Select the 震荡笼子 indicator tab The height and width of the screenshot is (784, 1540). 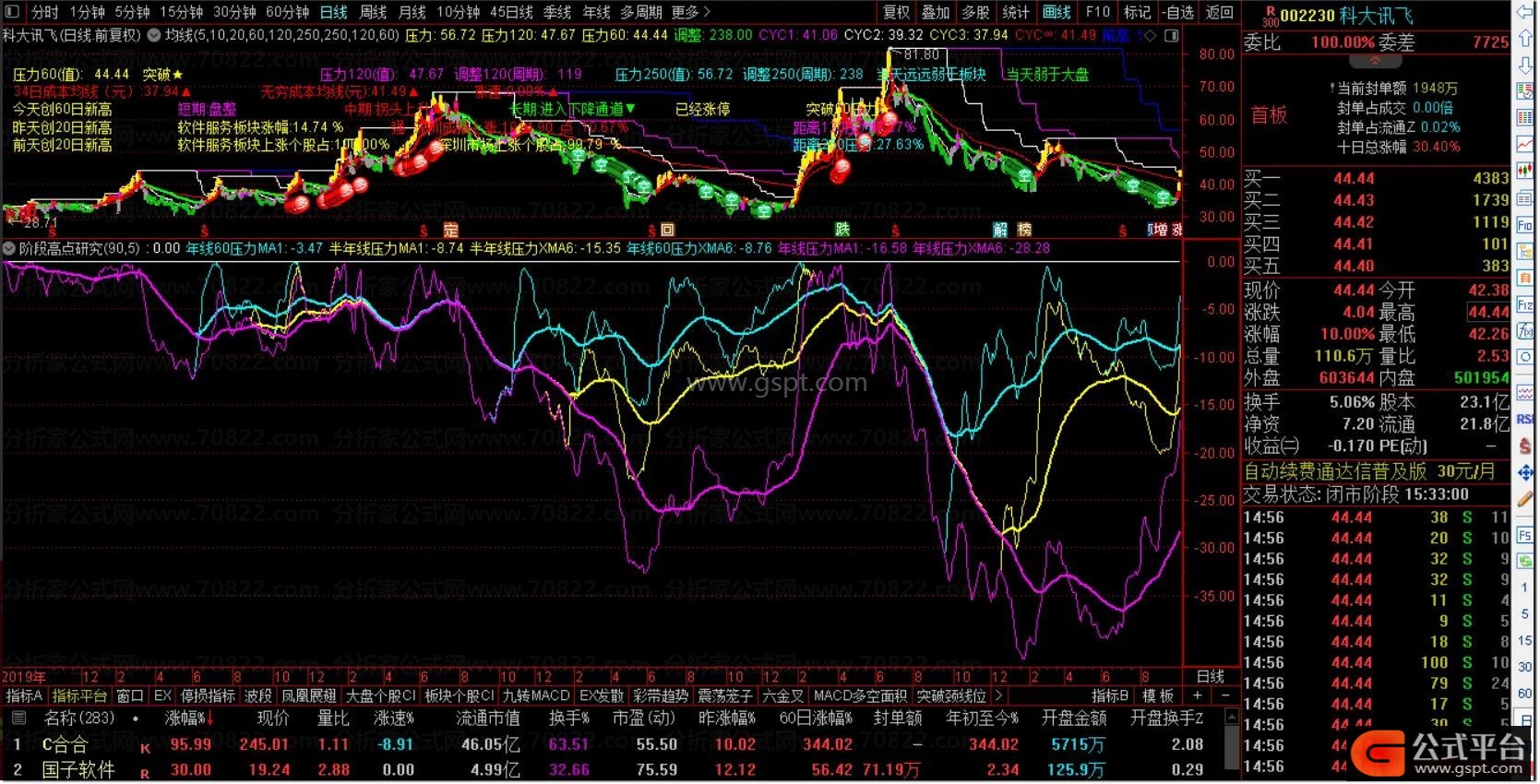(x=724, y=695)
